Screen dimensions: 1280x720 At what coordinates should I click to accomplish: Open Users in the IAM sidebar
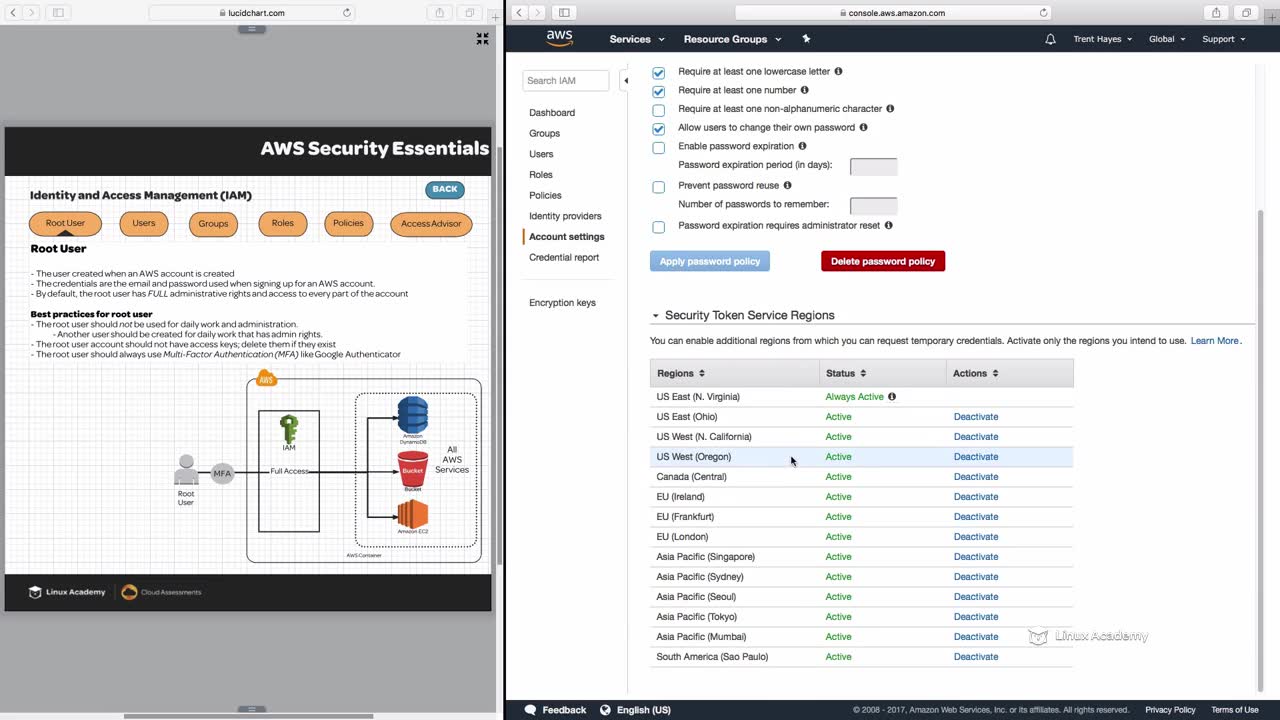(541, 154)
